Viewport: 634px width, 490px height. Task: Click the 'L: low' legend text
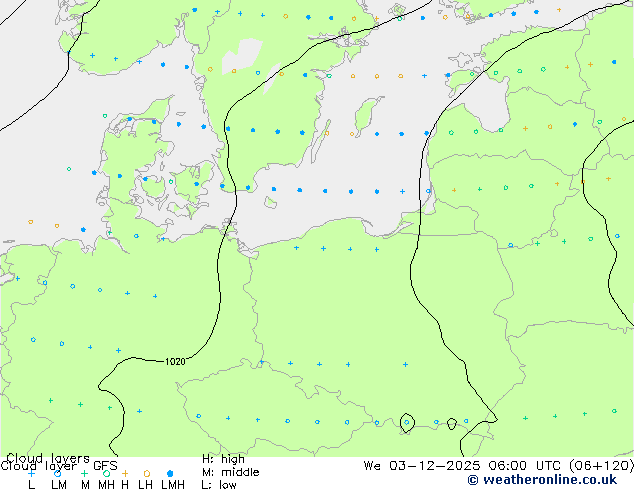pos(219,484)
